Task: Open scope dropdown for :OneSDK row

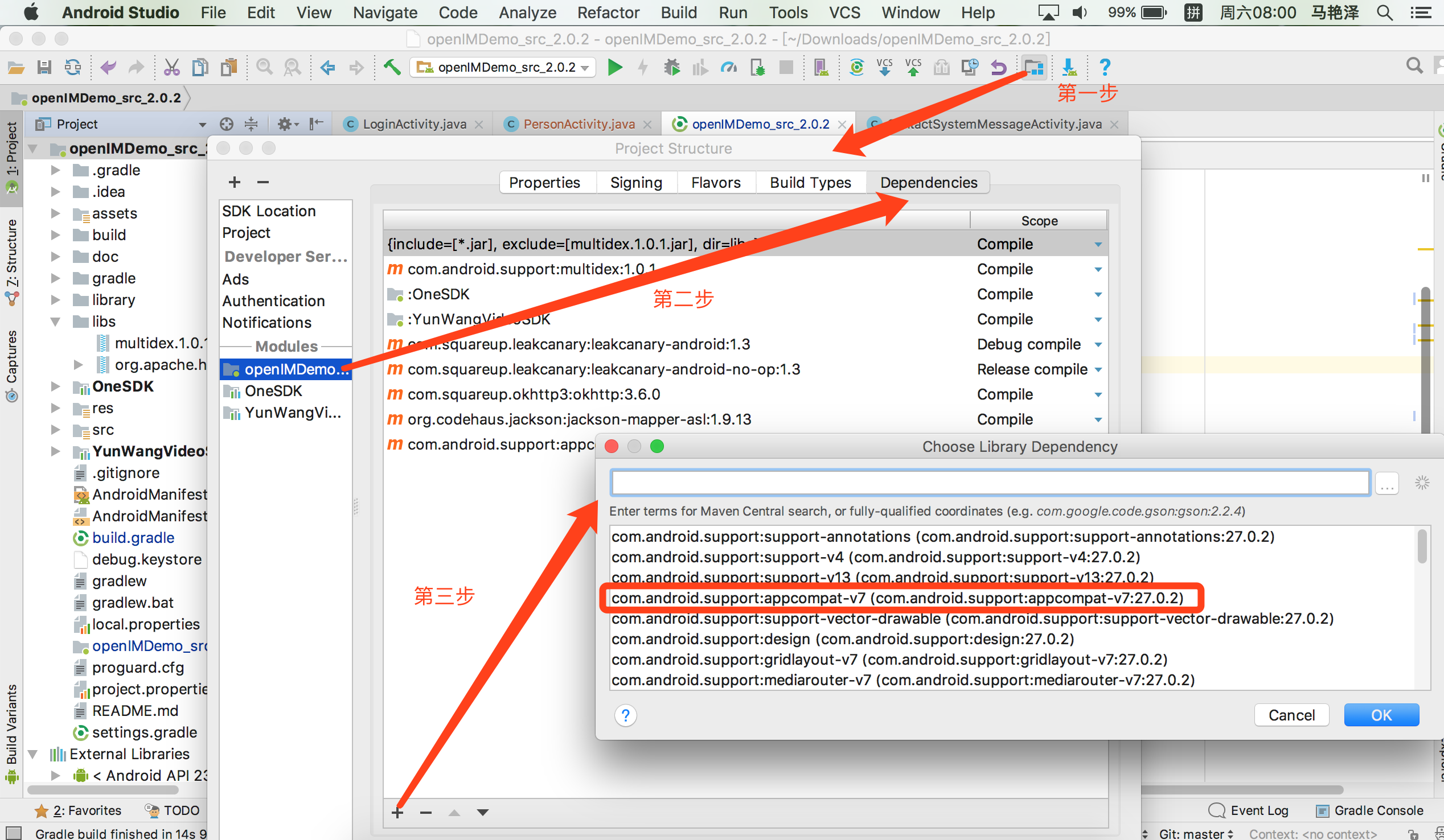Action: (1098, 294)
